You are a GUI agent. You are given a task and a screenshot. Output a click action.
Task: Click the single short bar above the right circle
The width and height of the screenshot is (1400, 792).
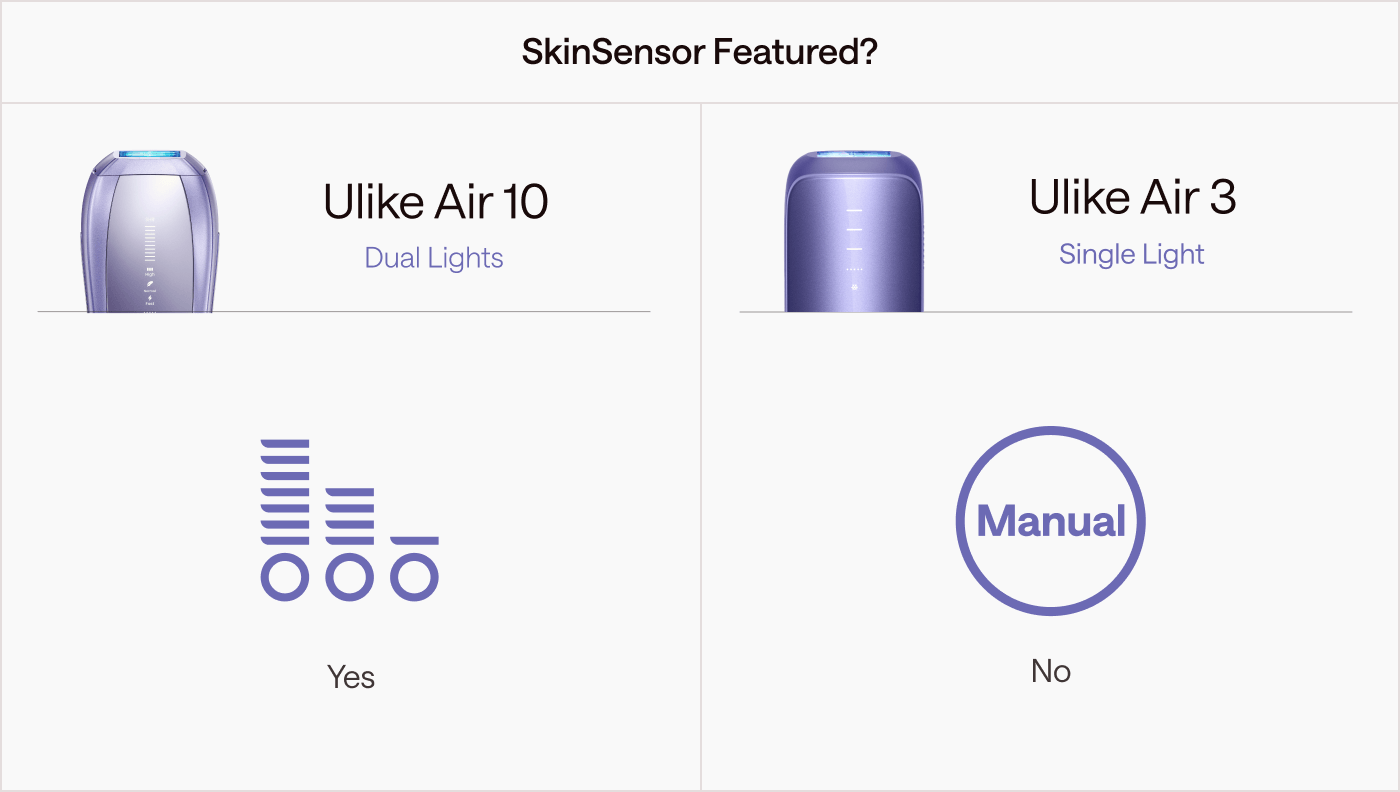pyautogui.click(x=414, y=540)
